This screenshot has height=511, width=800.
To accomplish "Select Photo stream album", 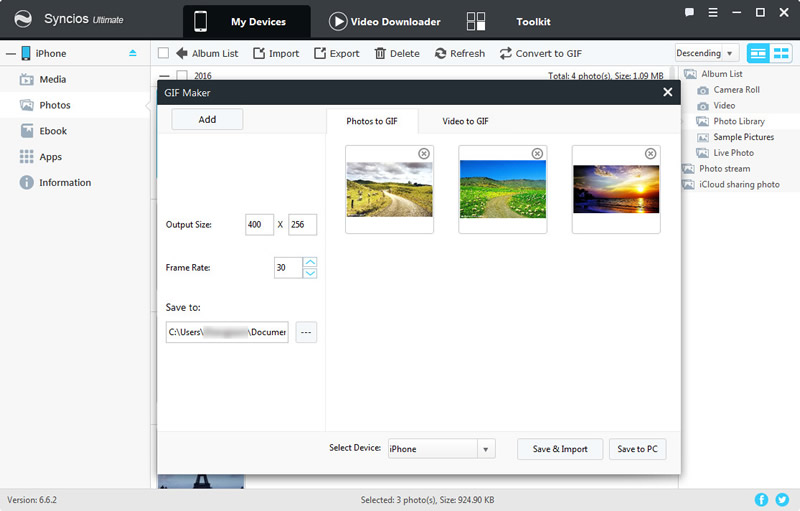I will point(717,169).
